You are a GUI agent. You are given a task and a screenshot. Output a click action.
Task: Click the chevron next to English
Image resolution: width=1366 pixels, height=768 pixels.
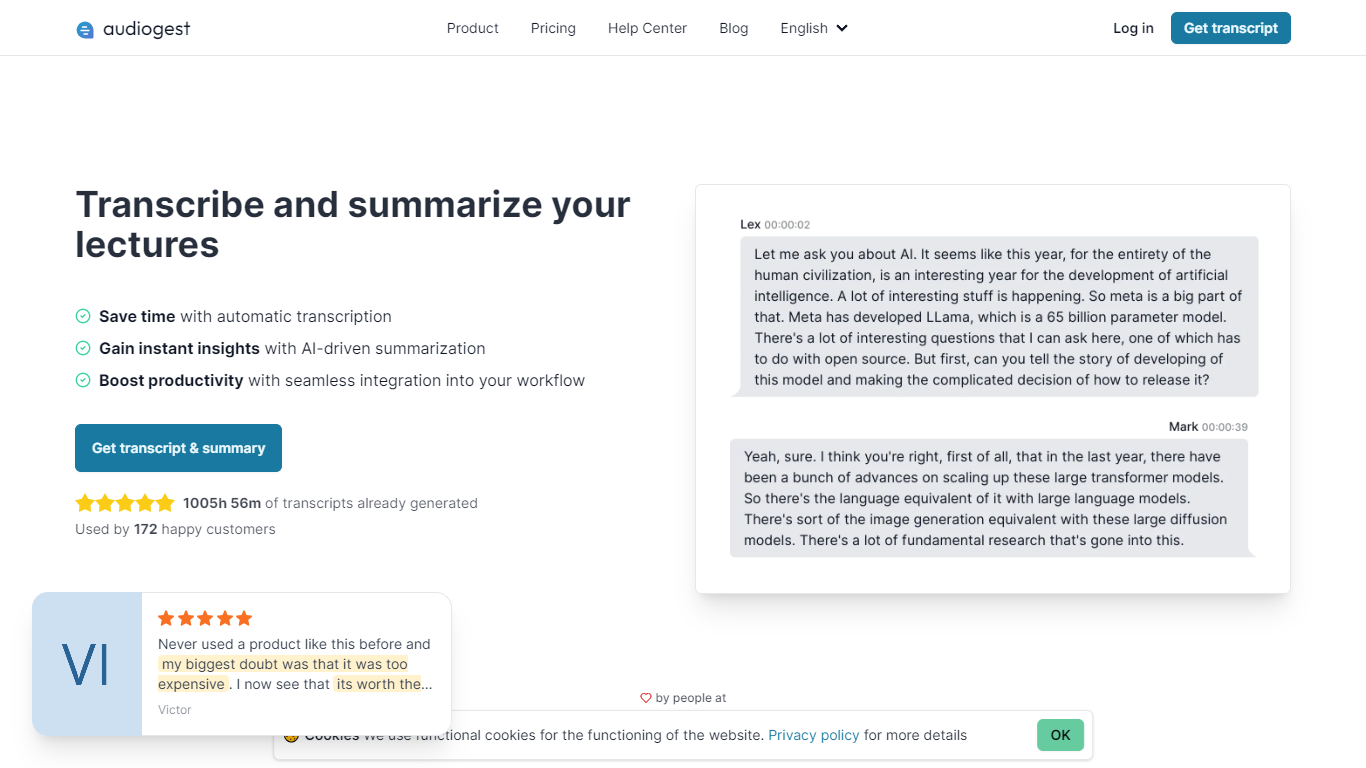coord(842,28)
